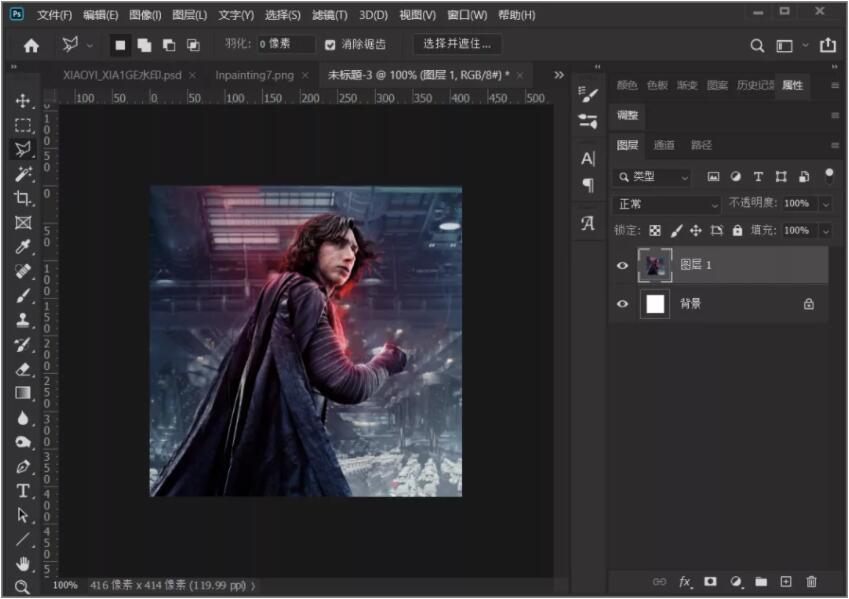Click the 选择并遮住 button
849x599 pixels.
coord(457,44)
